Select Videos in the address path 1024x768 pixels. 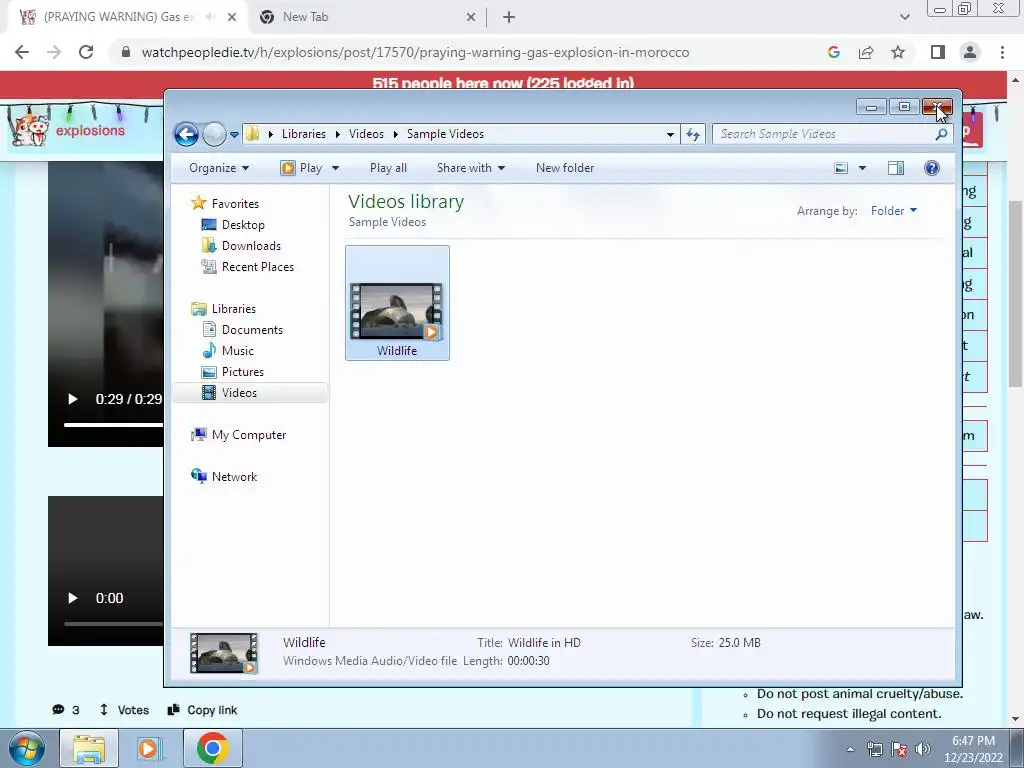tap(366, 134)
